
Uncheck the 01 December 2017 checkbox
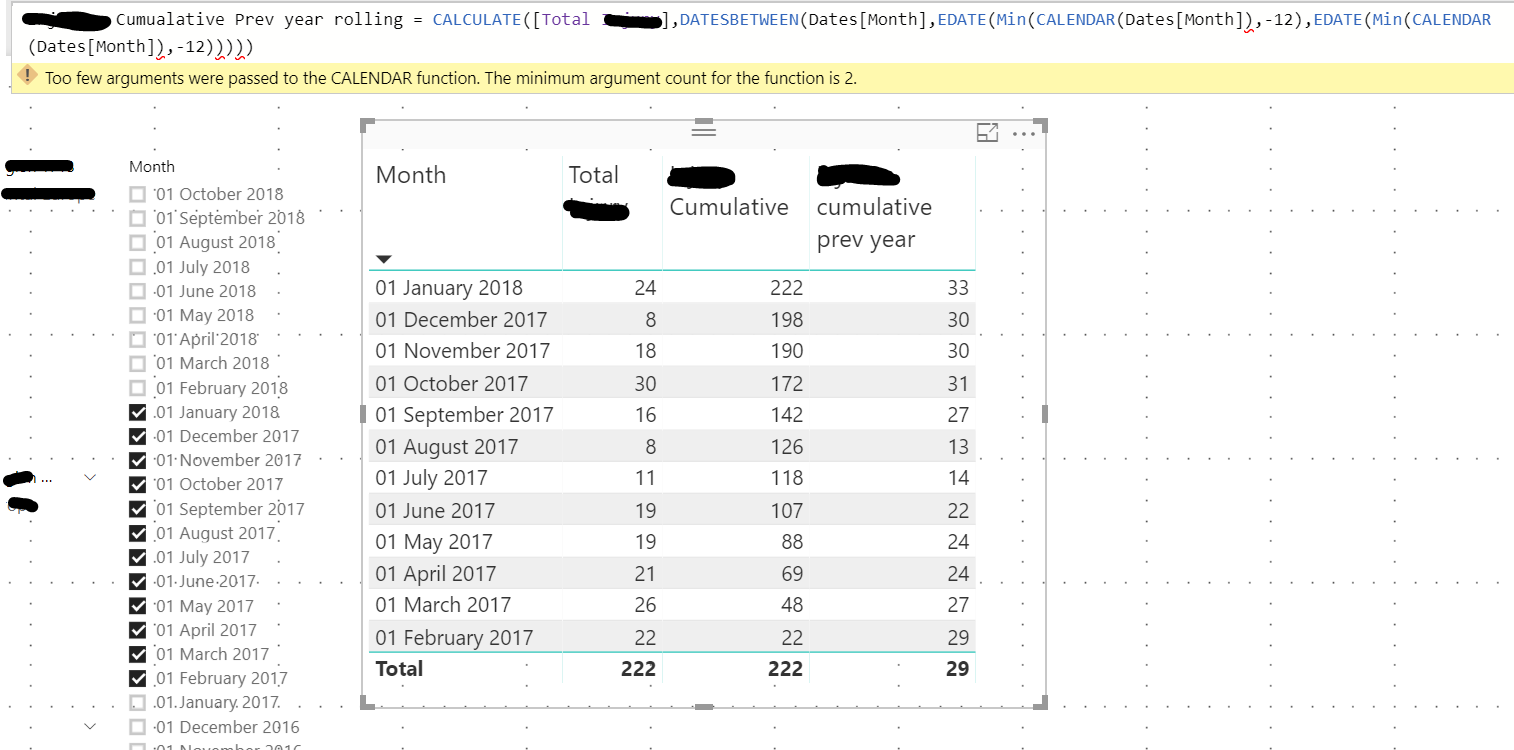click(x=138, y=436)
